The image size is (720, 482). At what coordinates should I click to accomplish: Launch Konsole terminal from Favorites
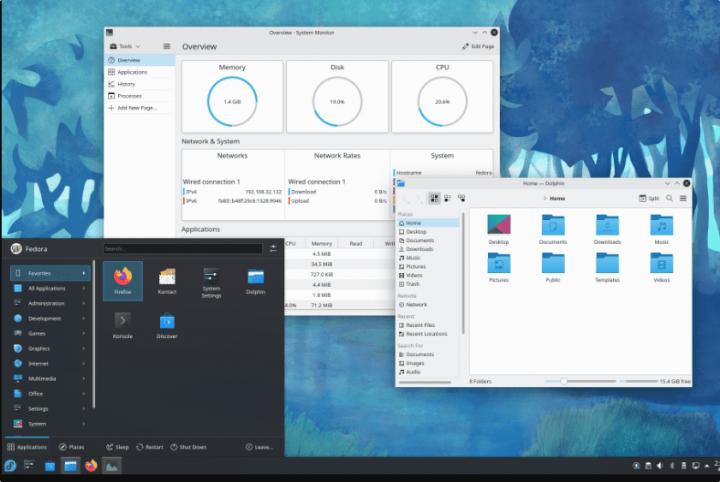click(x=122, y=325)
